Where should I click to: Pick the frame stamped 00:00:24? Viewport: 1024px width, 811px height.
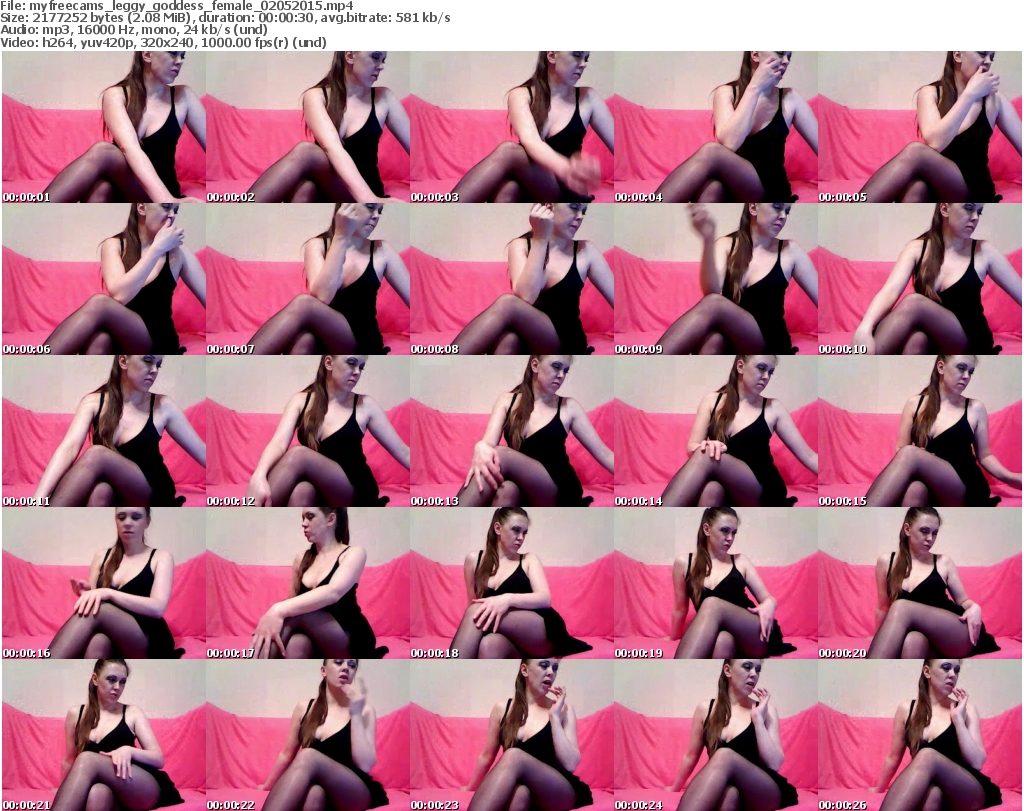tap(716, 735)
